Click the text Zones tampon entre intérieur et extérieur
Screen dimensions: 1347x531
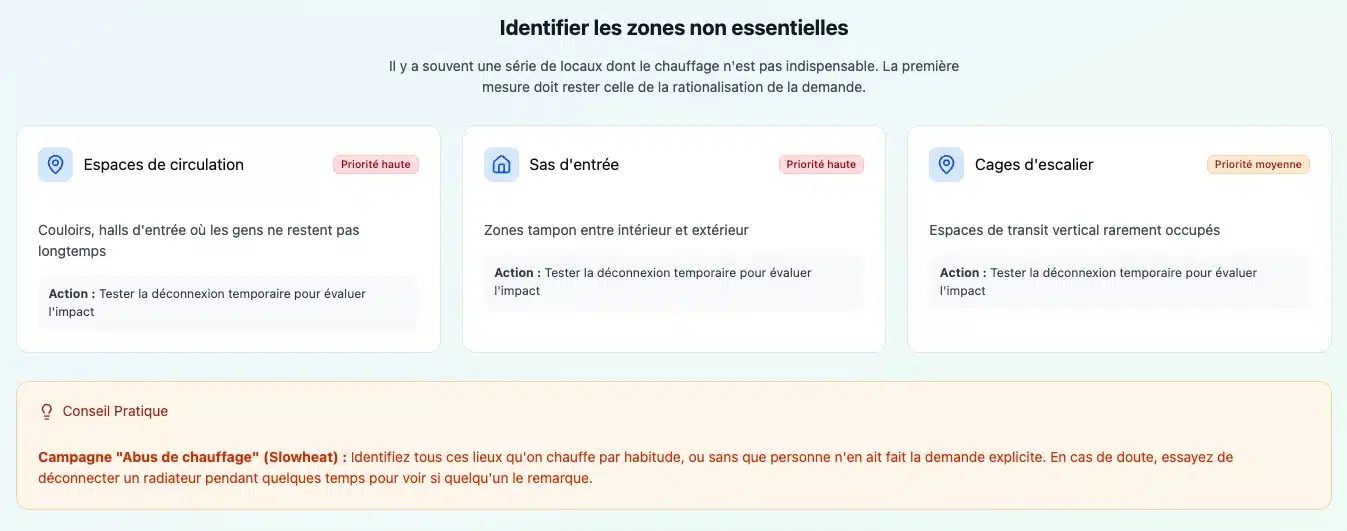[x=616, y=230]
